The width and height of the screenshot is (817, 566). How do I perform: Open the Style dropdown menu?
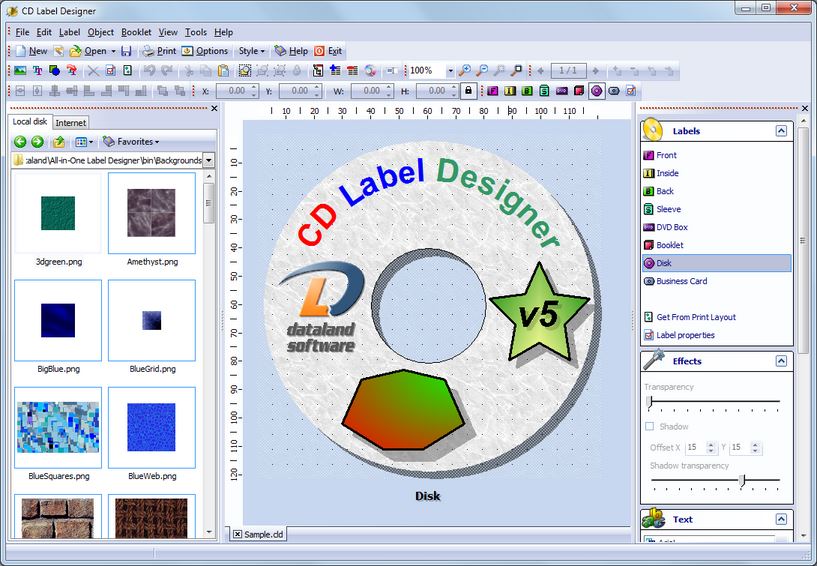252,51
